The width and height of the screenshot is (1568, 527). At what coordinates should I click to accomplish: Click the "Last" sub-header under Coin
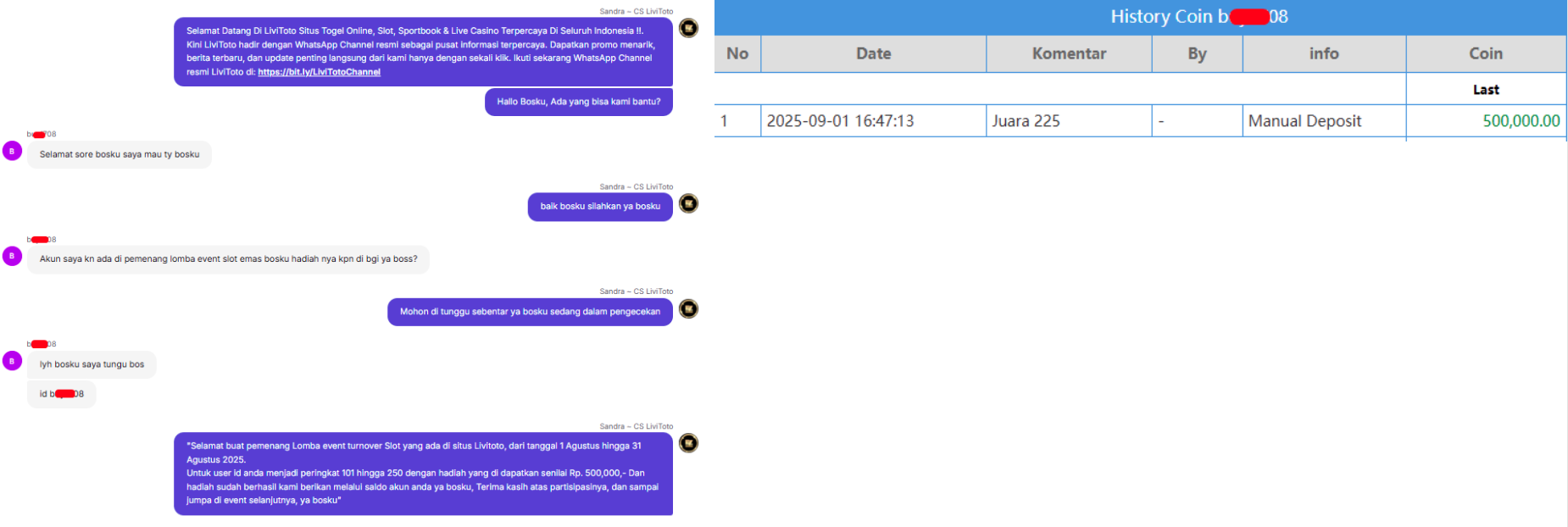tap(1486, 89)
